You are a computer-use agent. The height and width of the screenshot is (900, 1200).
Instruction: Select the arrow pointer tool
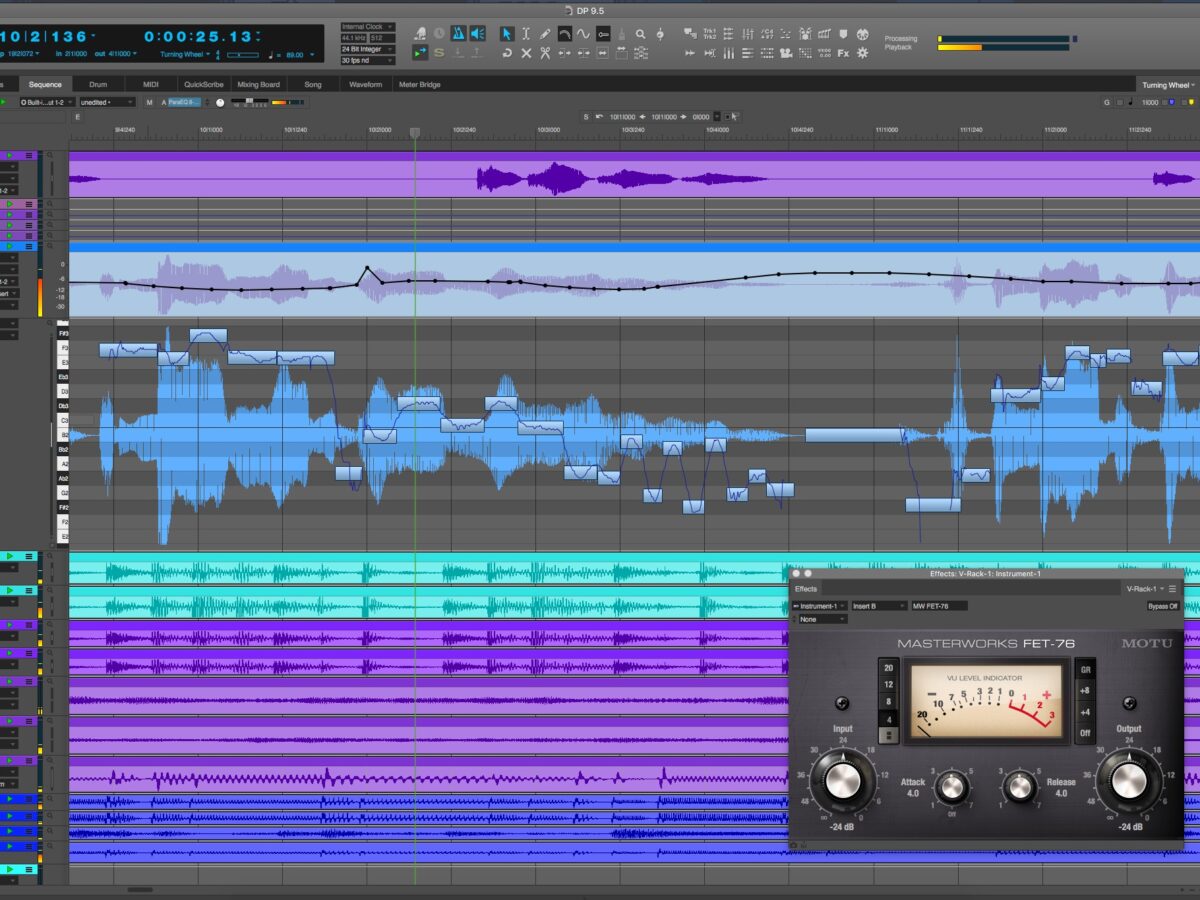pos(507,34)
